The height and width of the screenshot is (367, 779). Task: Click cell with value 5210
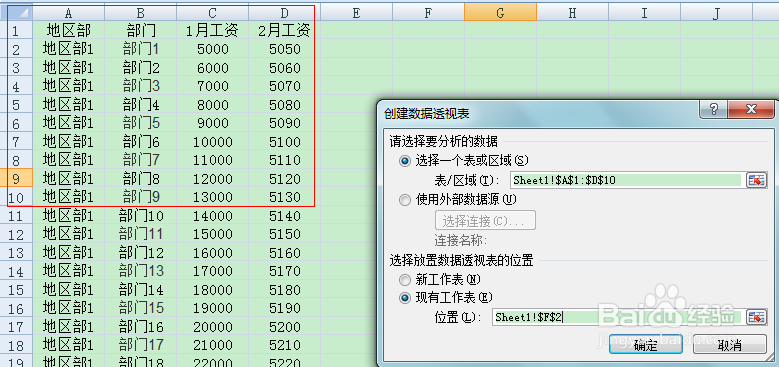285,346
